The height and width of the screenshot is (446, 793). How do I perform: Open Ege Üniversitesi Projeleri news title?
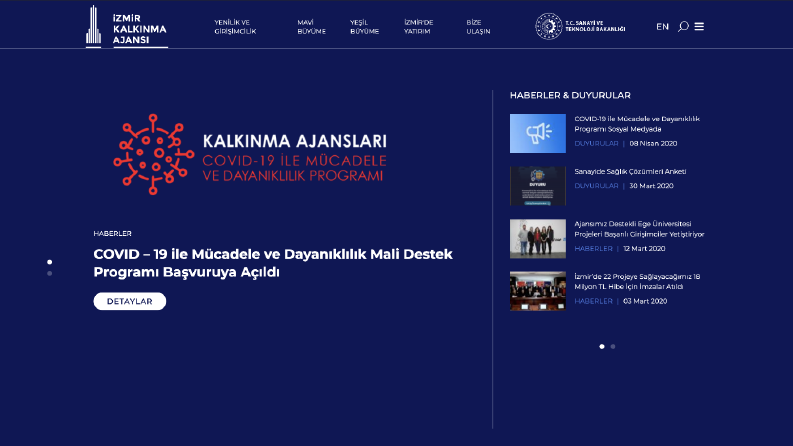[639, 229]
